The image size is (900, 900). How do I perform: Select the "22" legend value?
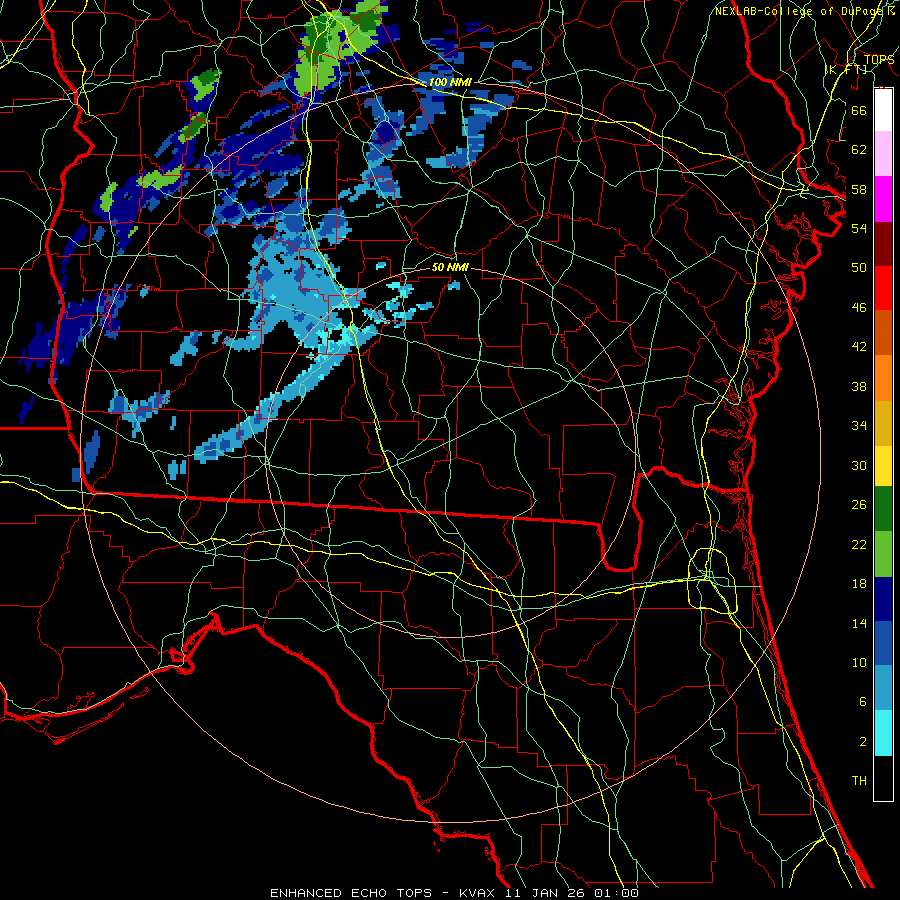click(x=859, y=544)
